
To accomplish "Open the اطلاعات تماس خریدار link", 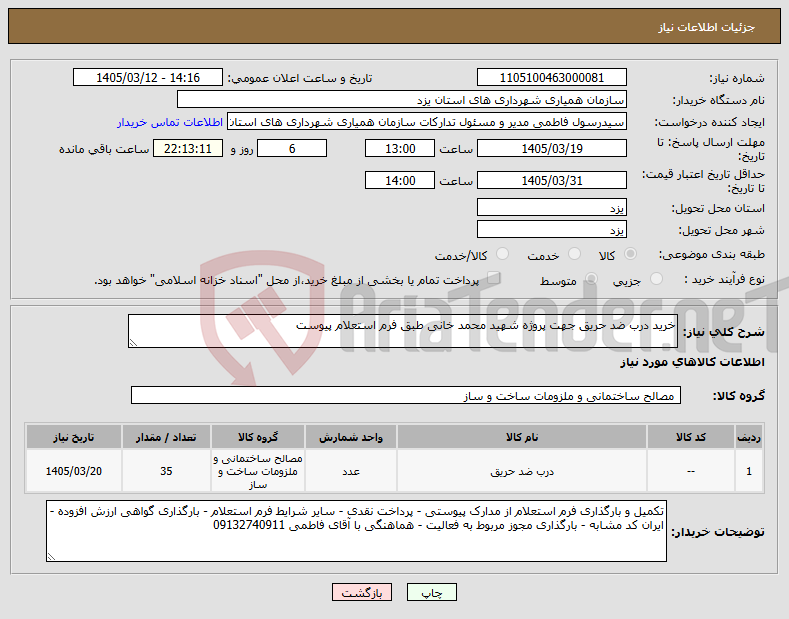I will click(x=170, y=122).
